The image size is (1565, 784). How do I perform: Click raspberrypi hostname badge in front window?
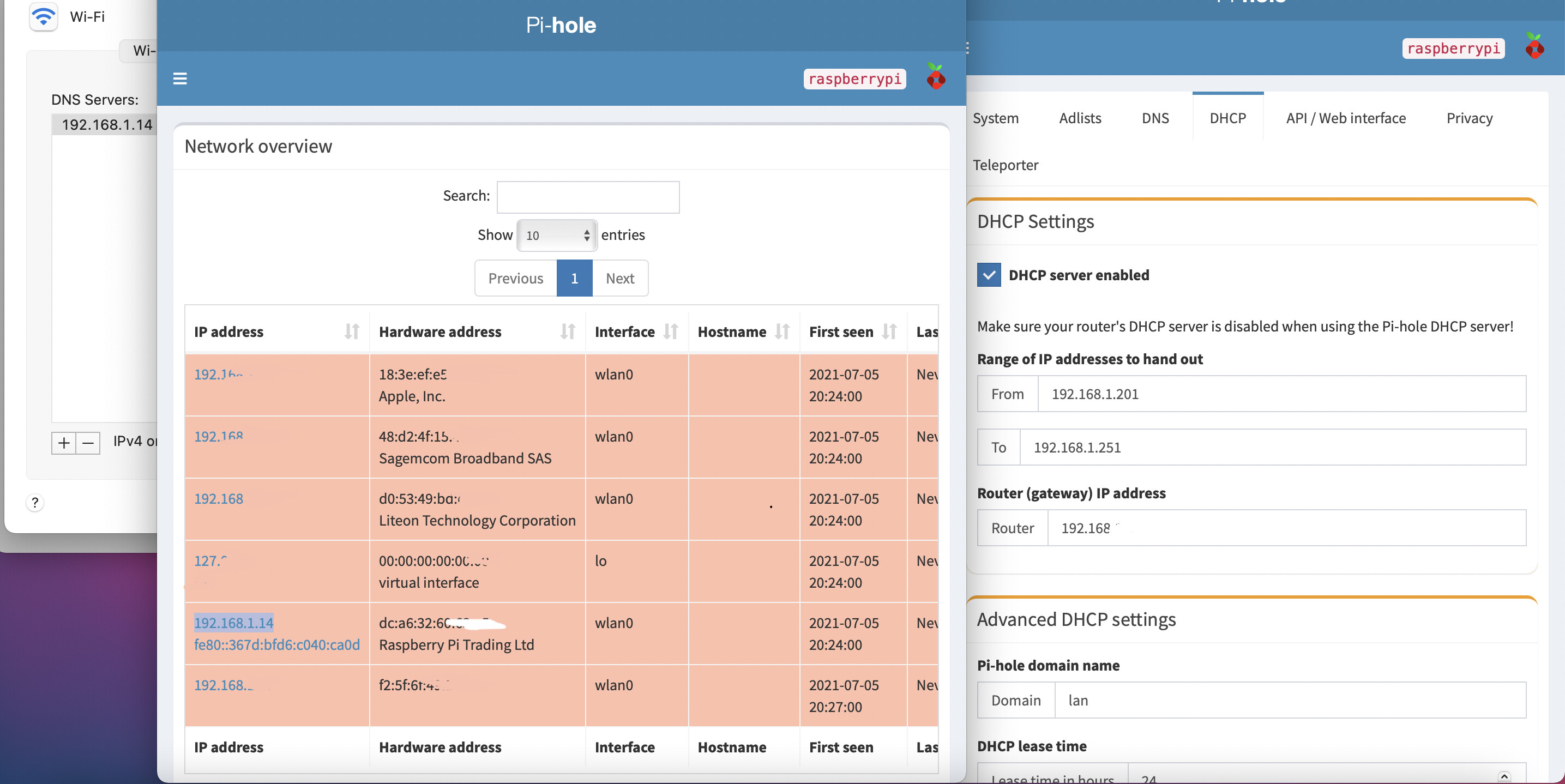(854, 79)
